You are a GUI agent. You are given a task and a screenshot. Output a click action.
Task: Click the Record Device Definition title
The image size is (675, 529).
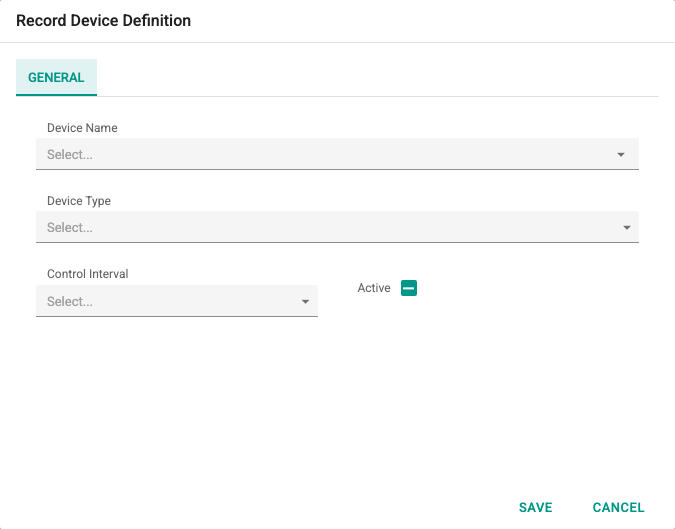pyautogui.click(x=103, y=21)
